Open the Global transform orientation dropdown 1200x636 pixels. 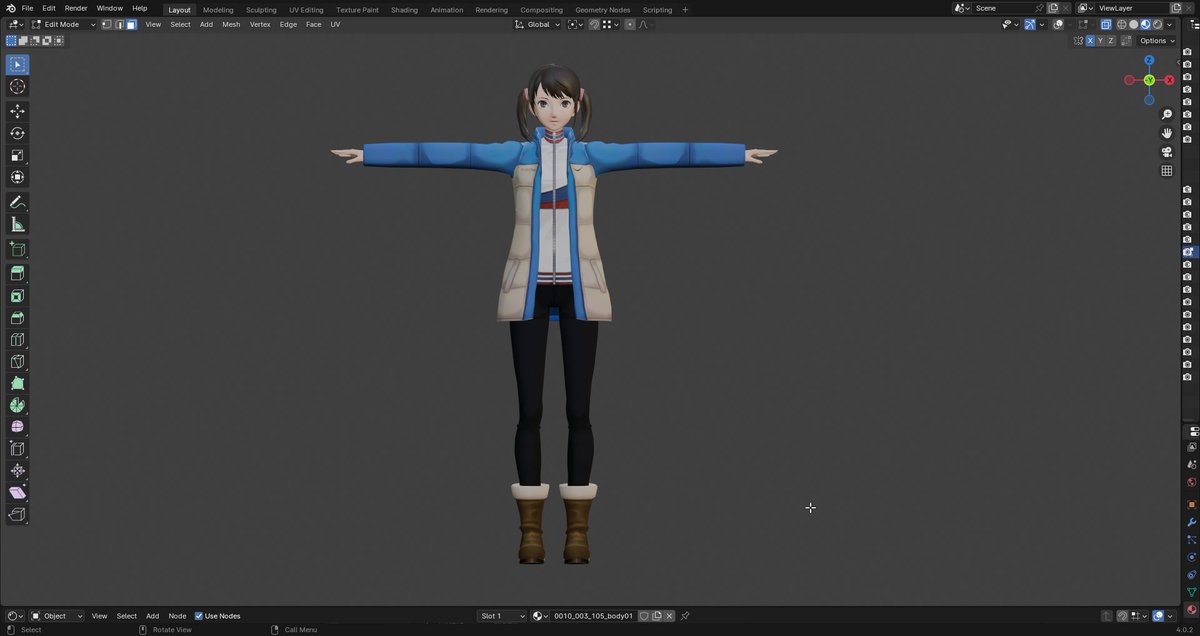tap(538, 24)
